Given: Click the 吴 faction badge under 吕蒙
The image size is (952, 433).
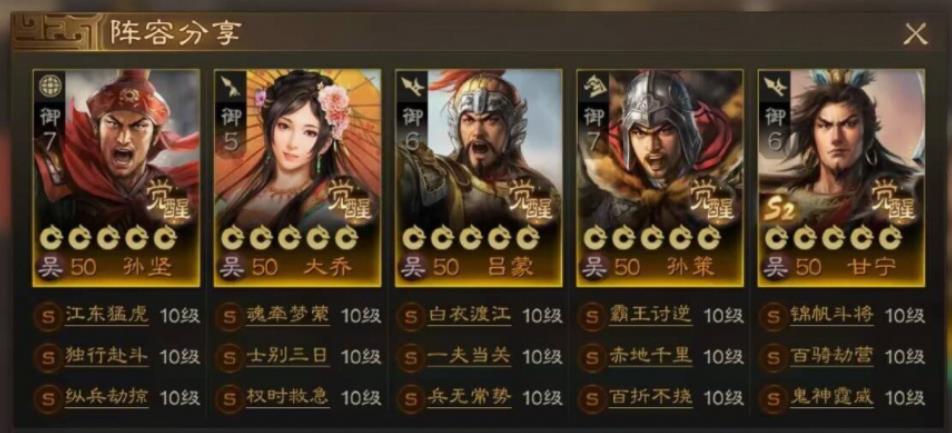Looking at the screenshot, I should pos(412,267).
